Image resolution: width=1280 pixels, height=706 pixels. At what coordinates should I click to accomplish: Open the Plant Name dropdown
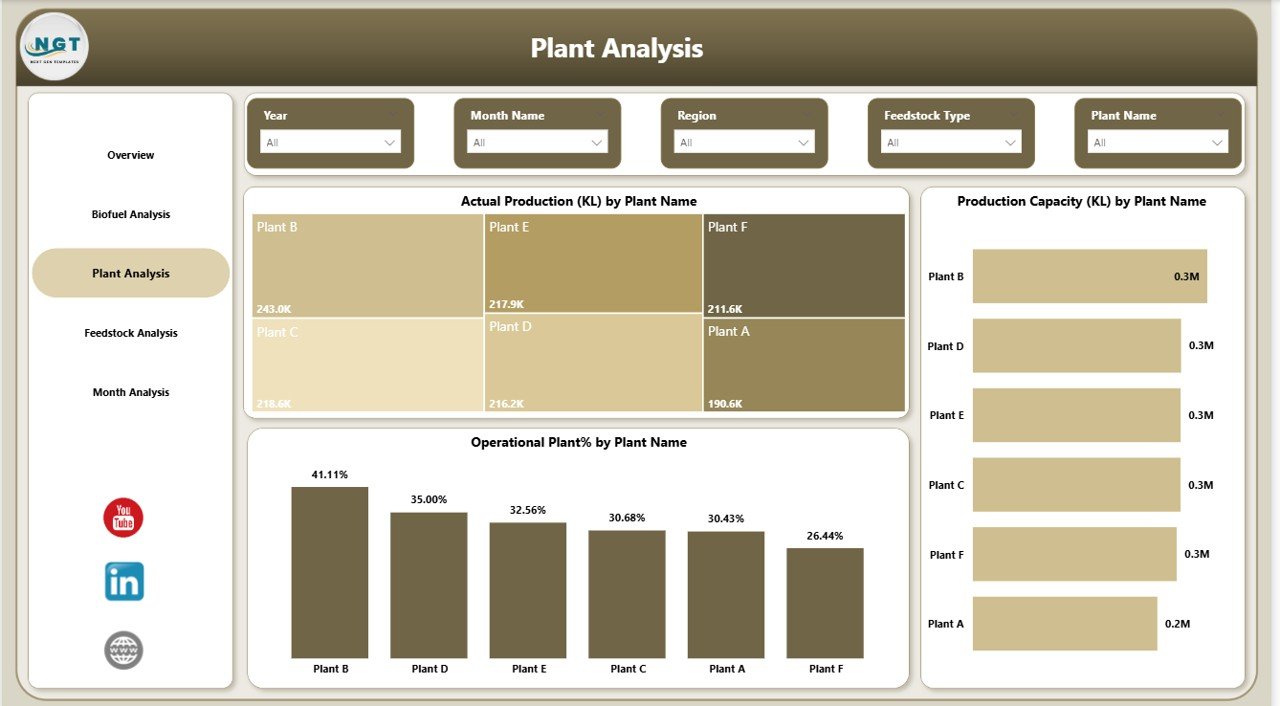coord(1220,141)
